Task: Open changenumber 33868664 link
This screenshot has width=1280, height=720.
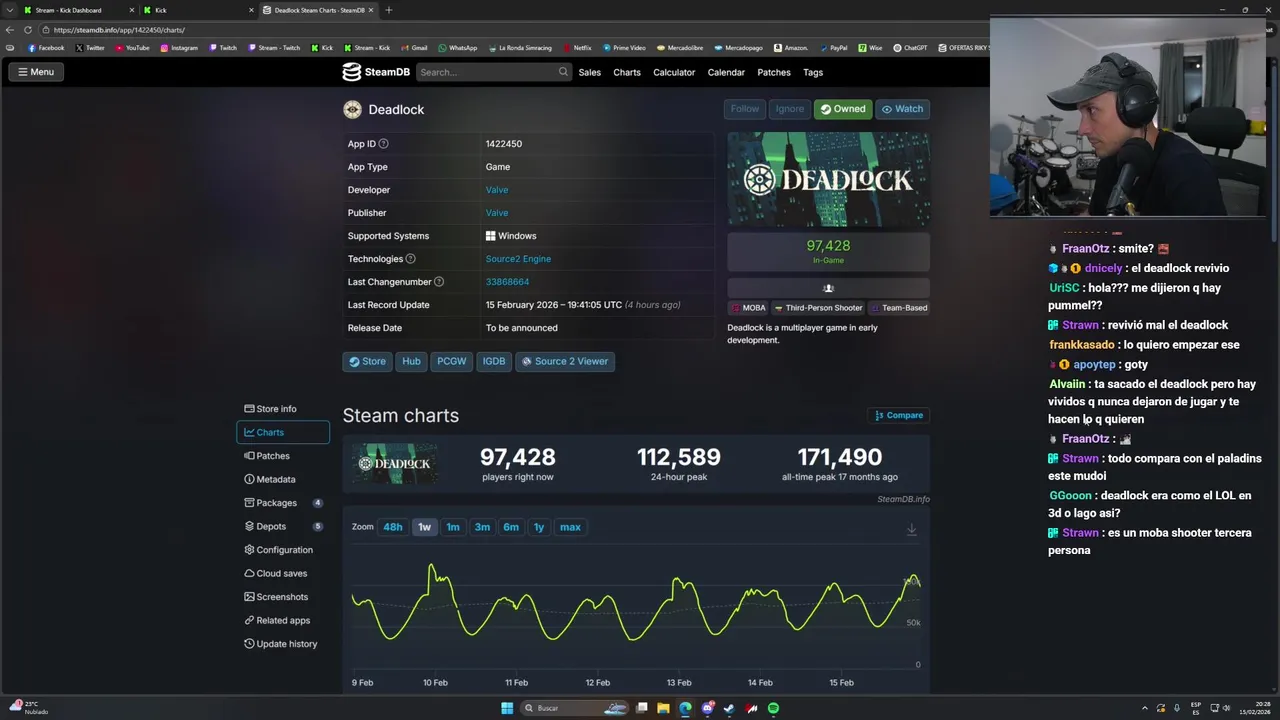Action: [x=507, y=282]
